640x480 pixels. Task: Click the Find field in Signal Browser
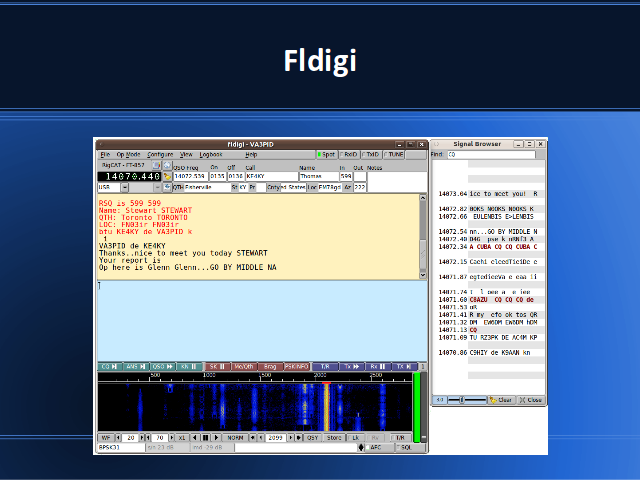pyautogui.click(x=491, y=155)
